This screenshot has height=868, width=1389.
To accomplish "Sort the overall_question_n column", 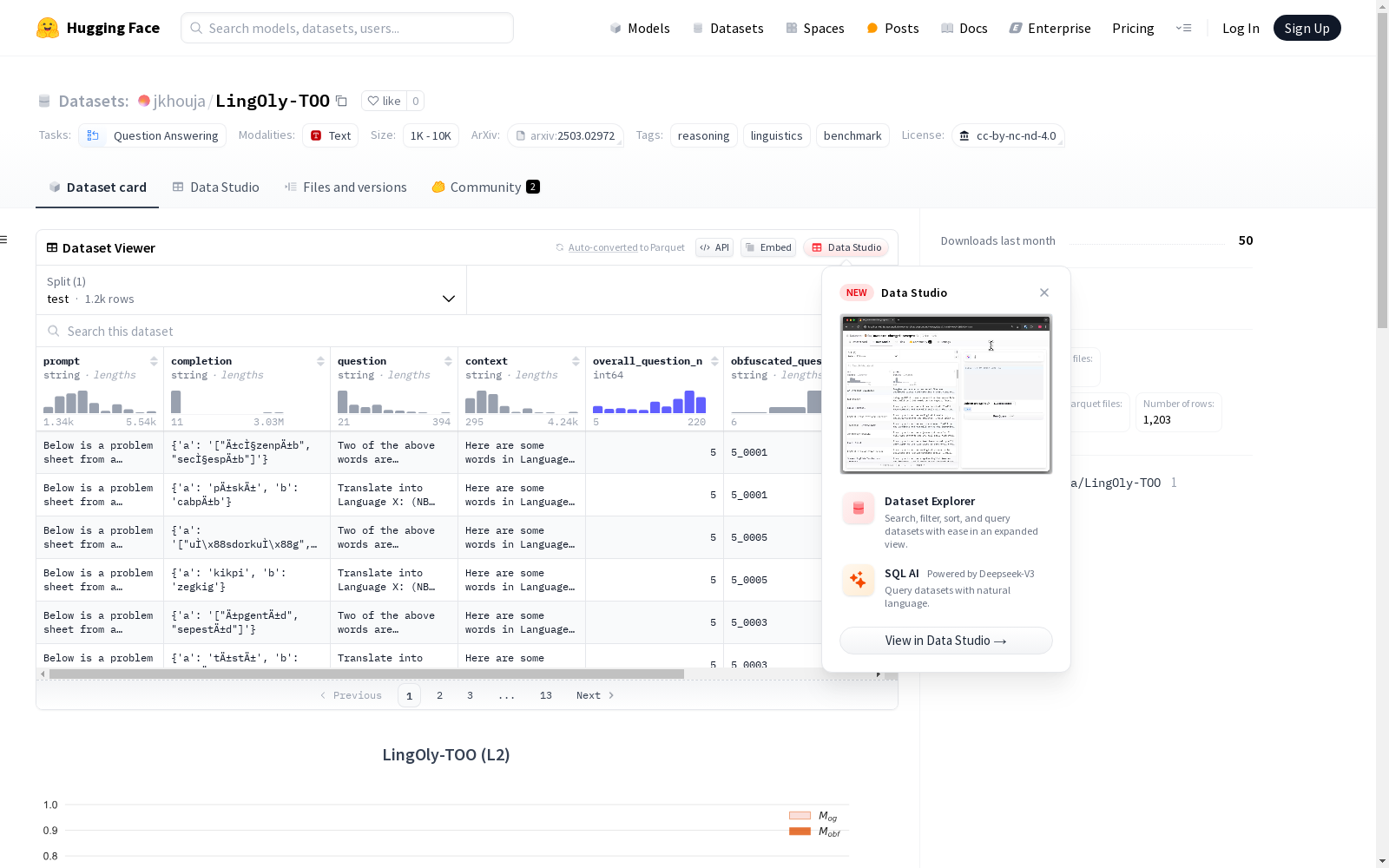I will (x=714, y=361).
